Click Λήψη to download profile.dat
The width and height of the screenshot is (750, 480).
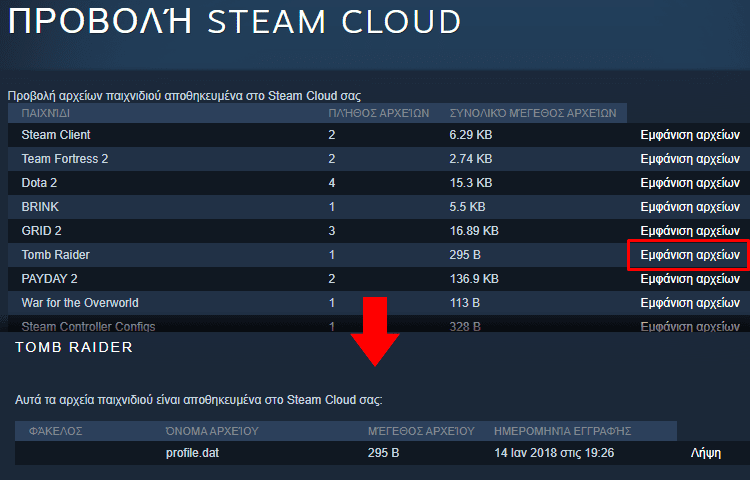tap(706, 453)
